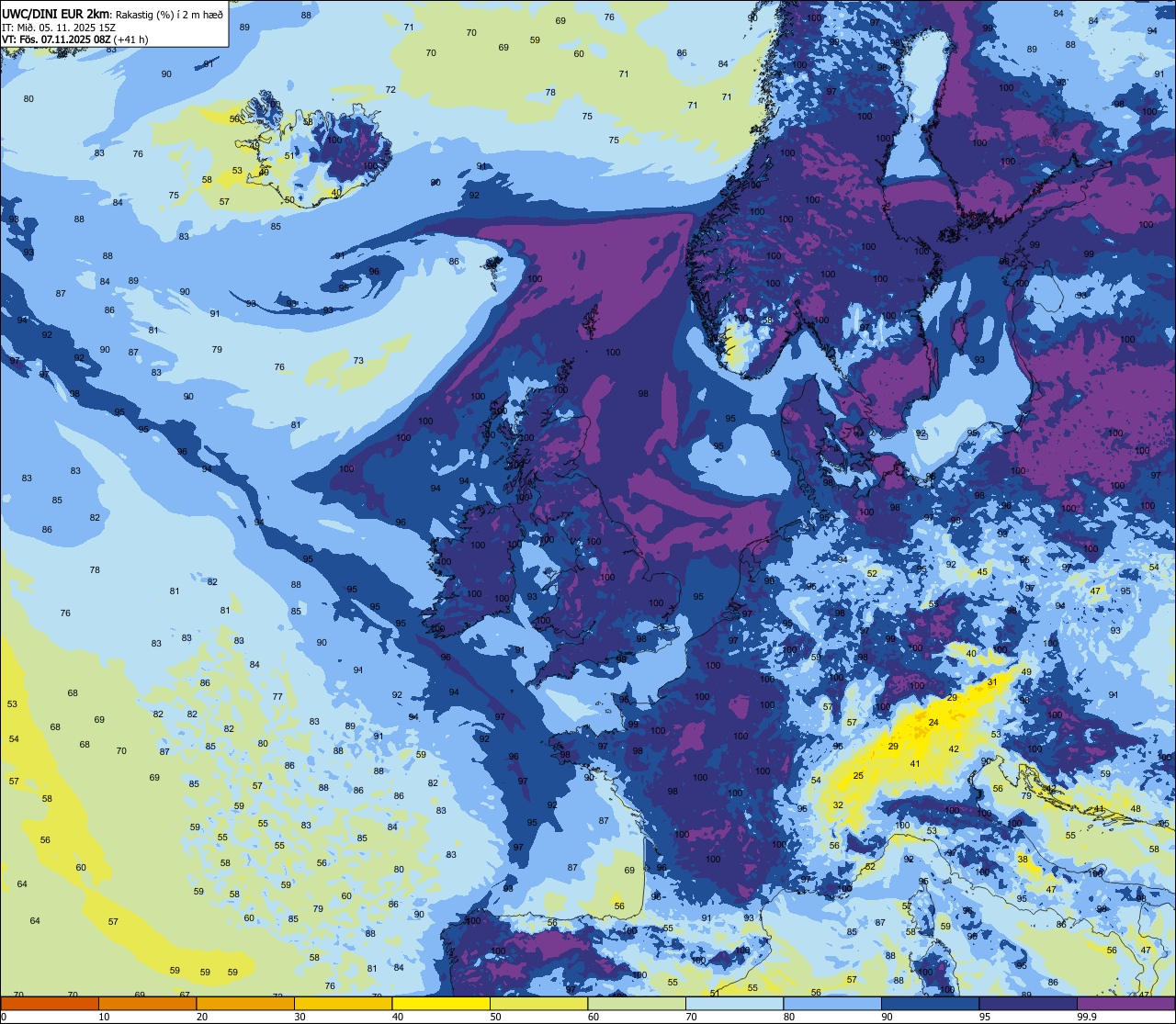Click the value 24 in the yellow Alpine area
The image size is (1176, 1024).
click(933, 723)
